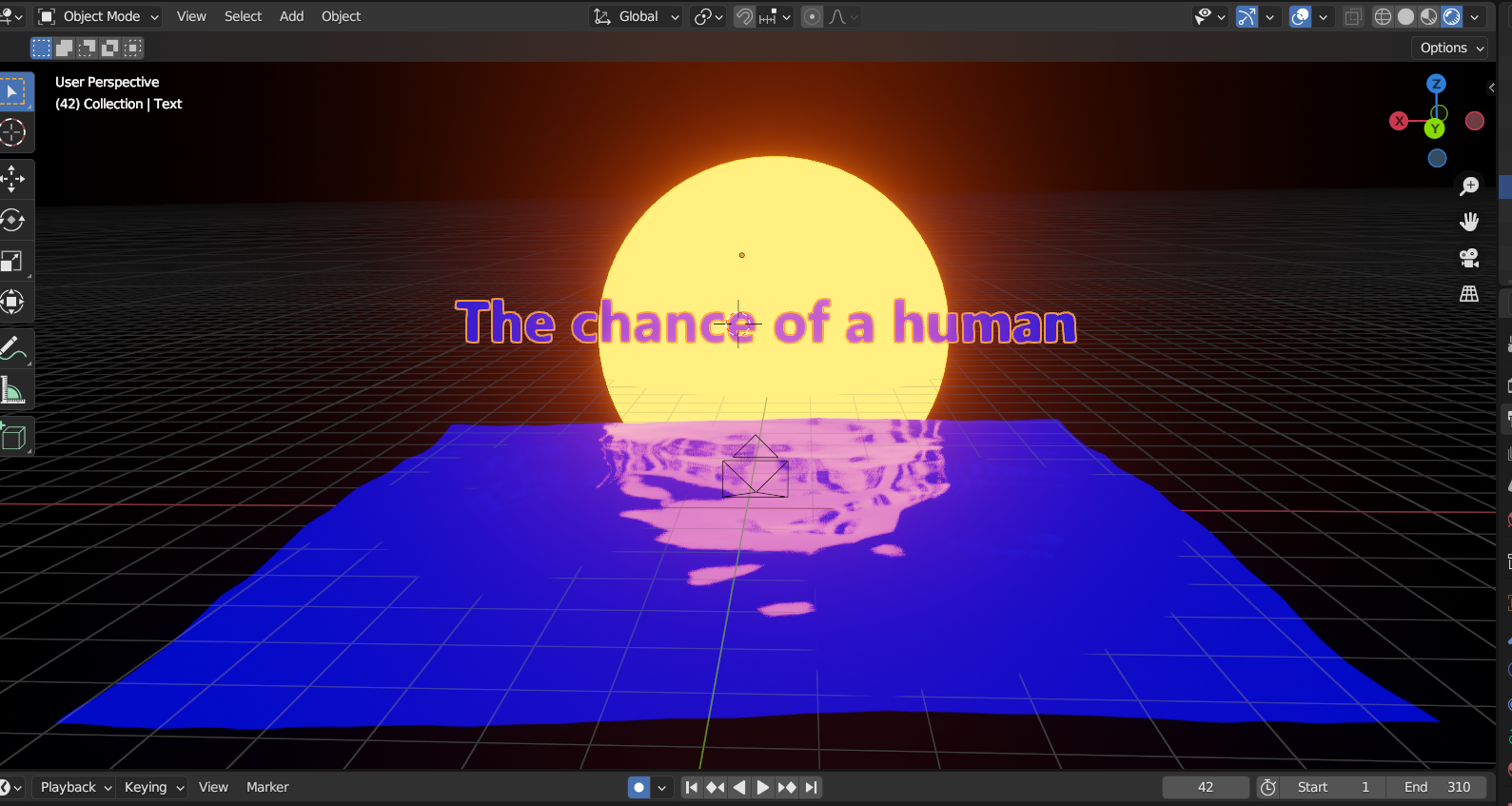This screenshot has height=806, width=1512.
Task: Toggle auto keying record button
Action: coord(639,787)
